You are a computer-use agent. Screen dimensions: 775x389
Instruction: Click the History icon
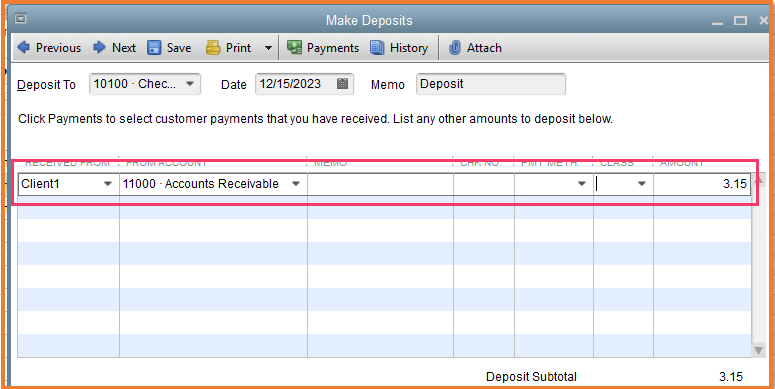(378, 48)
